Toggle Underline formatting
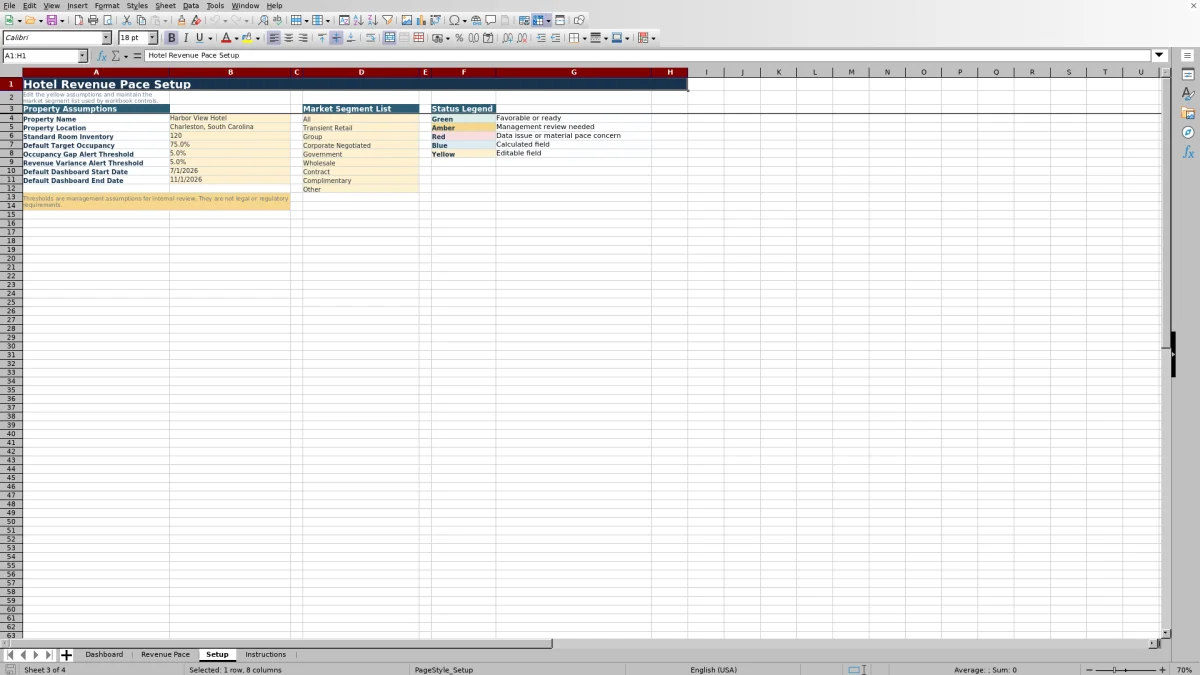Viewport: 1200px width, 675px height. tap(200, 38)
